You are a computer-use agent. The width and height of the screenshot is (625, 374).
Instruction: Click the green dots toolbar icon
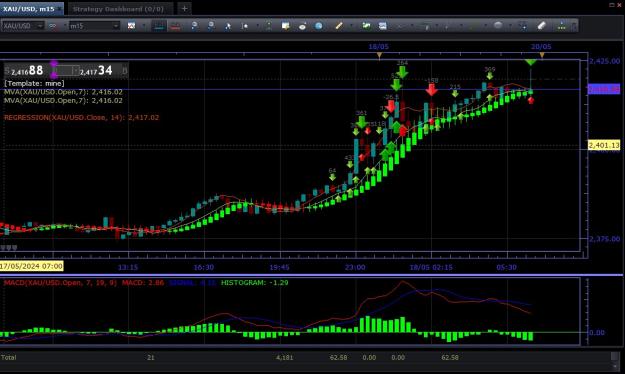561,26
